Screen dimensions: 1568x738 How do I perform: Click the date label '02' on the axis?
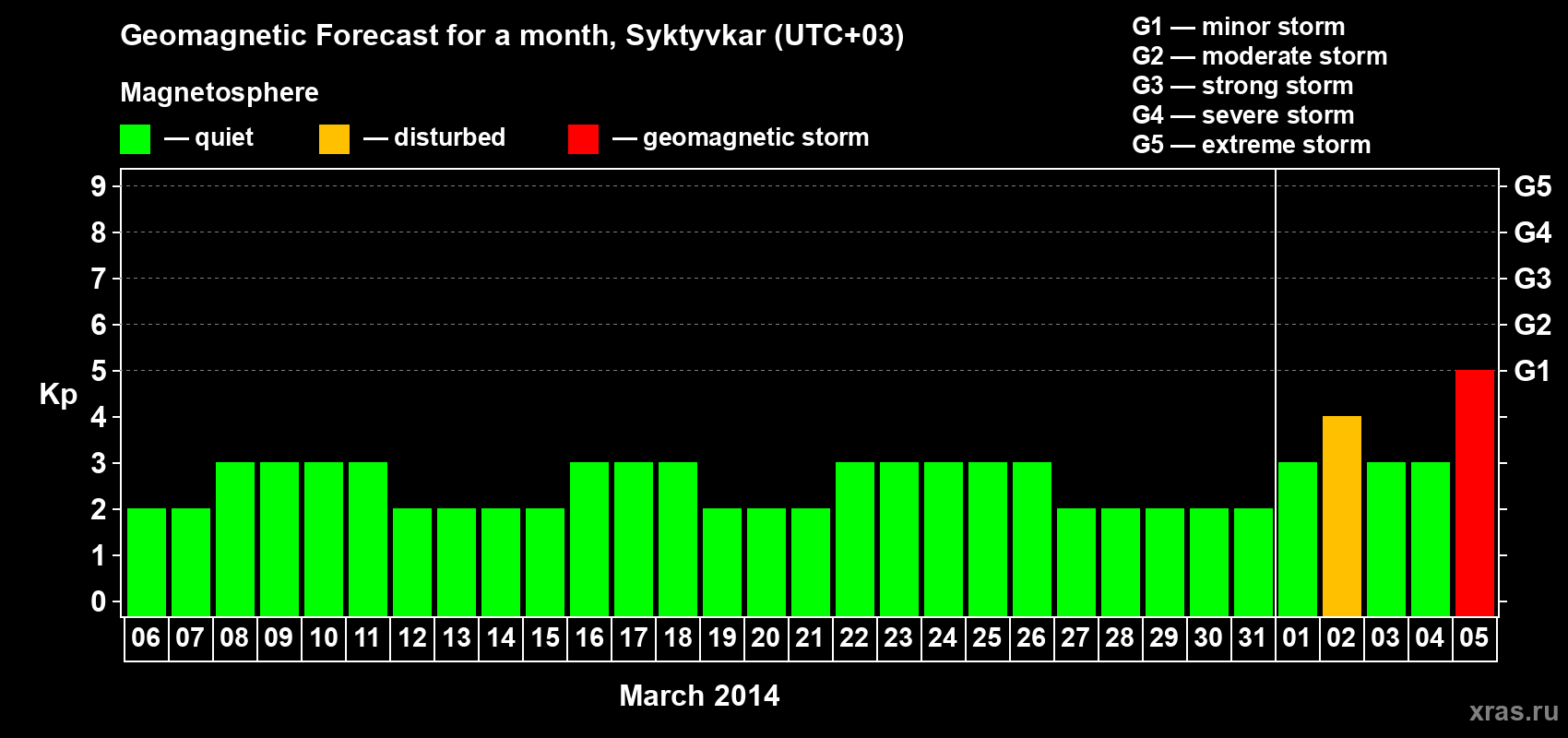[x=1341, y=638]
